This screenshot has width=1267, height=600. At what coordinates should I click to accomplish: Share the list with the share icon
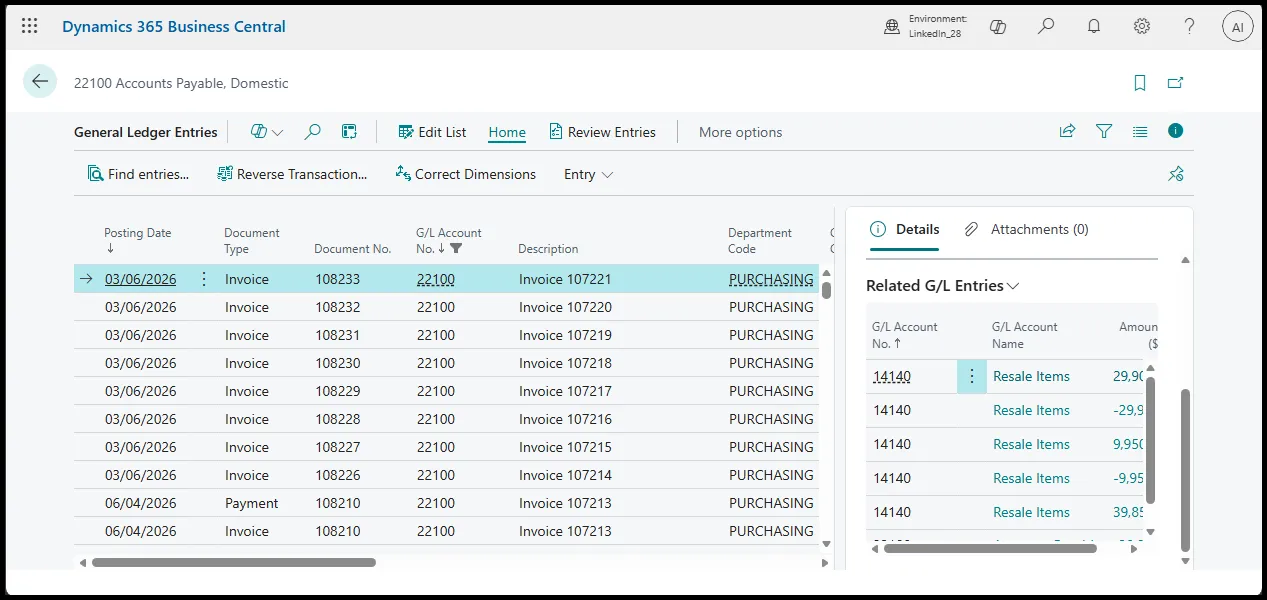click(1068, 131)
